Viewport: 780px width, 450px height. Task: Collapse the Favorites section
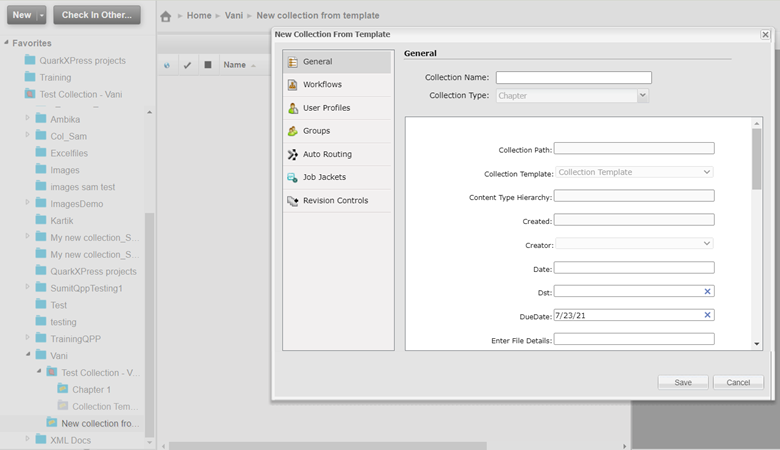point(6,42)
